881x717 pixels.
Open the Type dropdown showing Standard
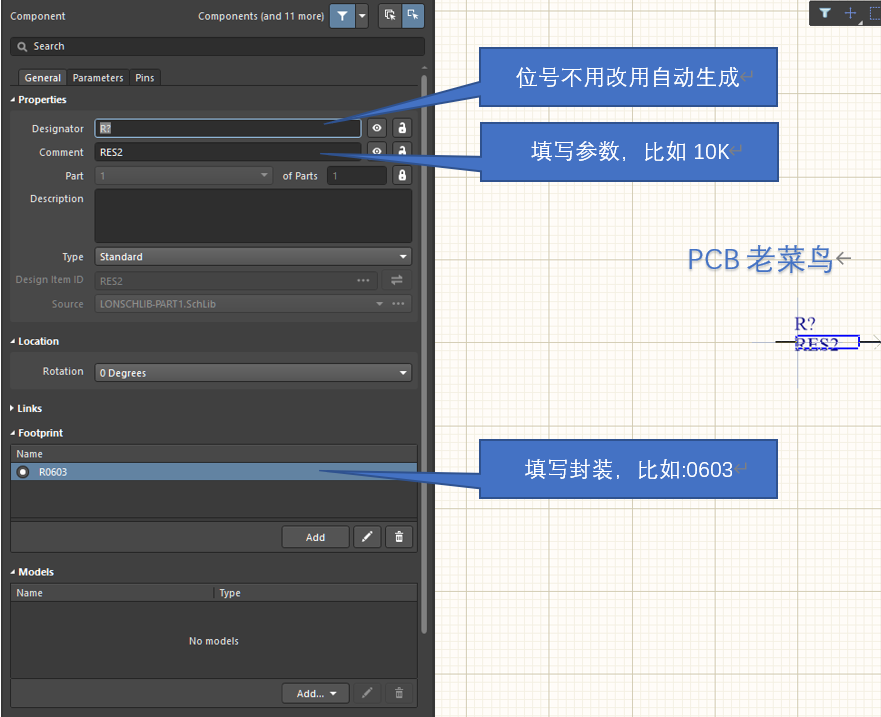pos(252,257)
